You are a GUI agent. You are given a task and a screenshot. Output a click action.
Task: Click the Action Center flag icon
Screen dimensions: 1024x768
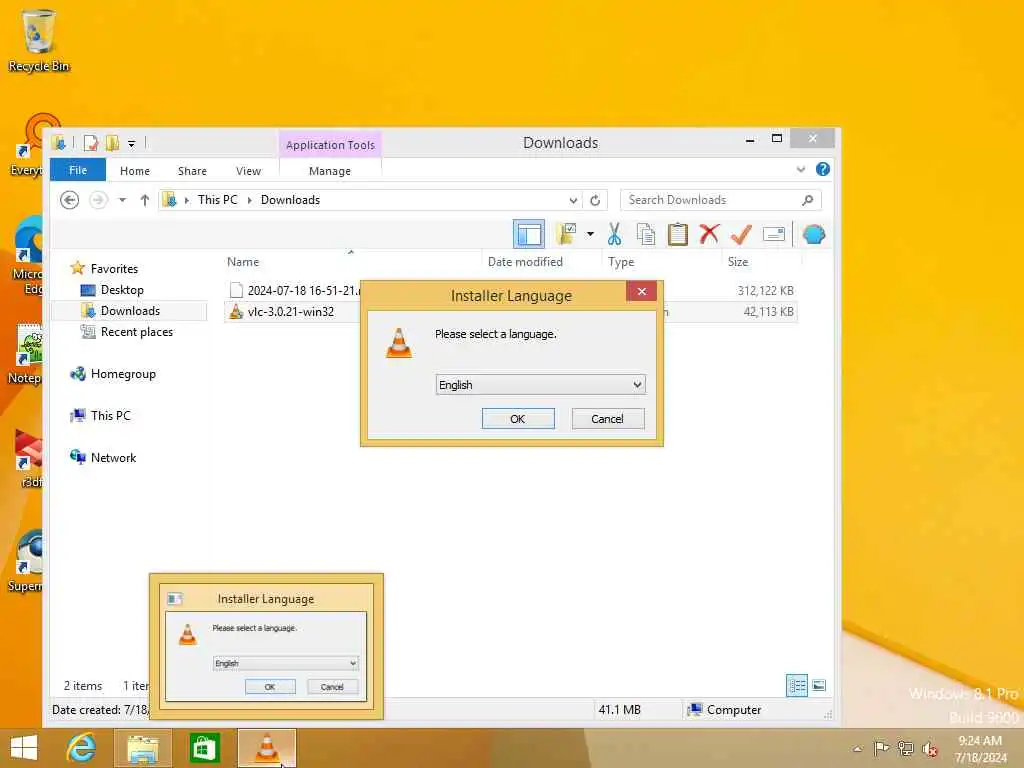(881, 748)
